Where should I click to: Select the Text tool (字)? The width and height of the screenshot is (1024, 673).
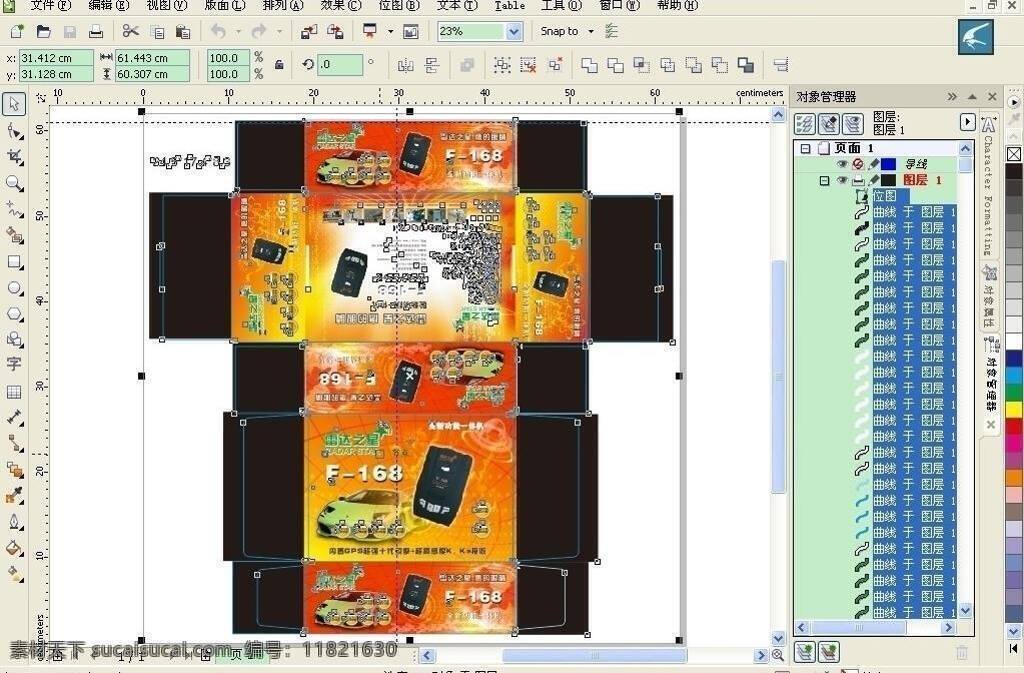pyautogui.click(x=14, y=364)
